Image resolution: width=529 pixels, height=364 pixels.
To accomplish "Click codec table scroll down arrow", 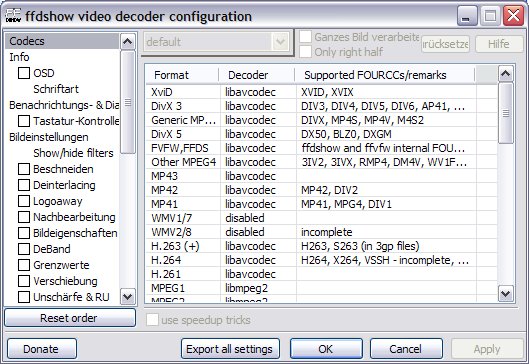I will (505, 293).
